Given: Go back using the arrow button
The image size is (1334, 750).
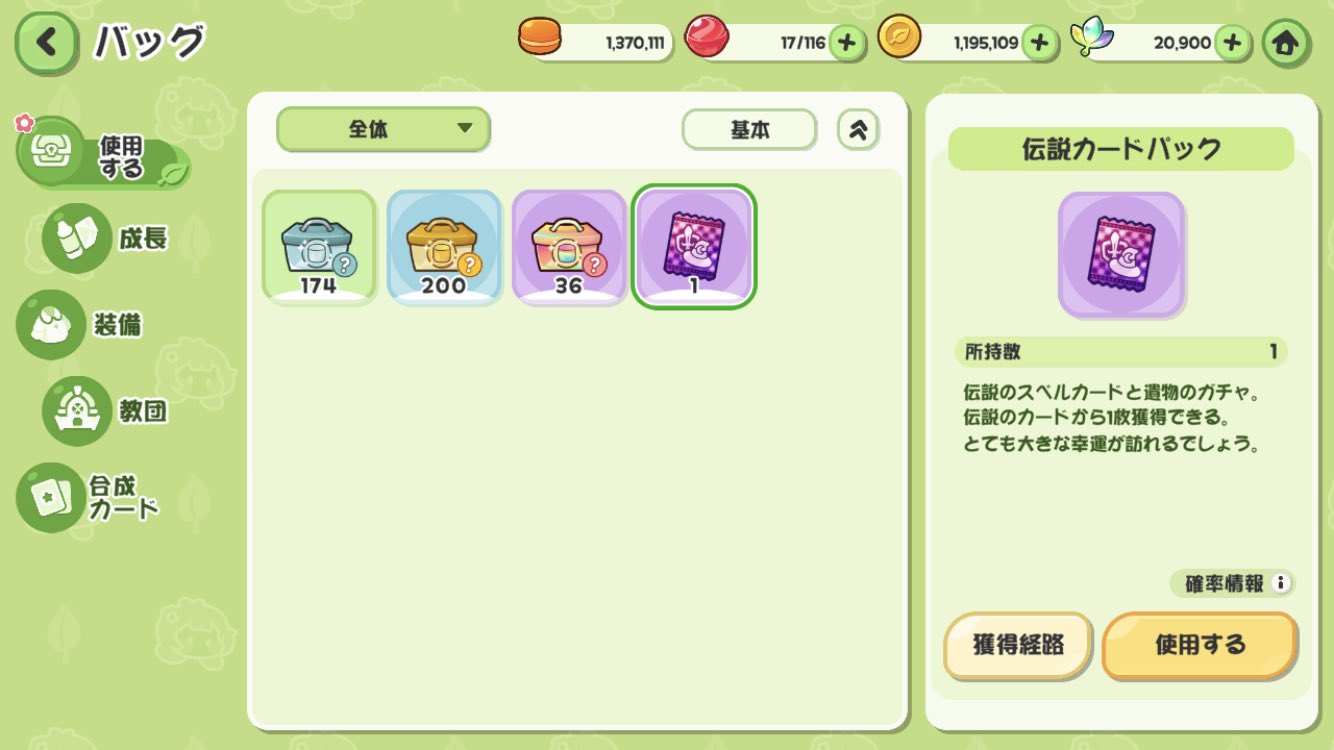Looking at the screenshot, I should click(x=46, y=44).
